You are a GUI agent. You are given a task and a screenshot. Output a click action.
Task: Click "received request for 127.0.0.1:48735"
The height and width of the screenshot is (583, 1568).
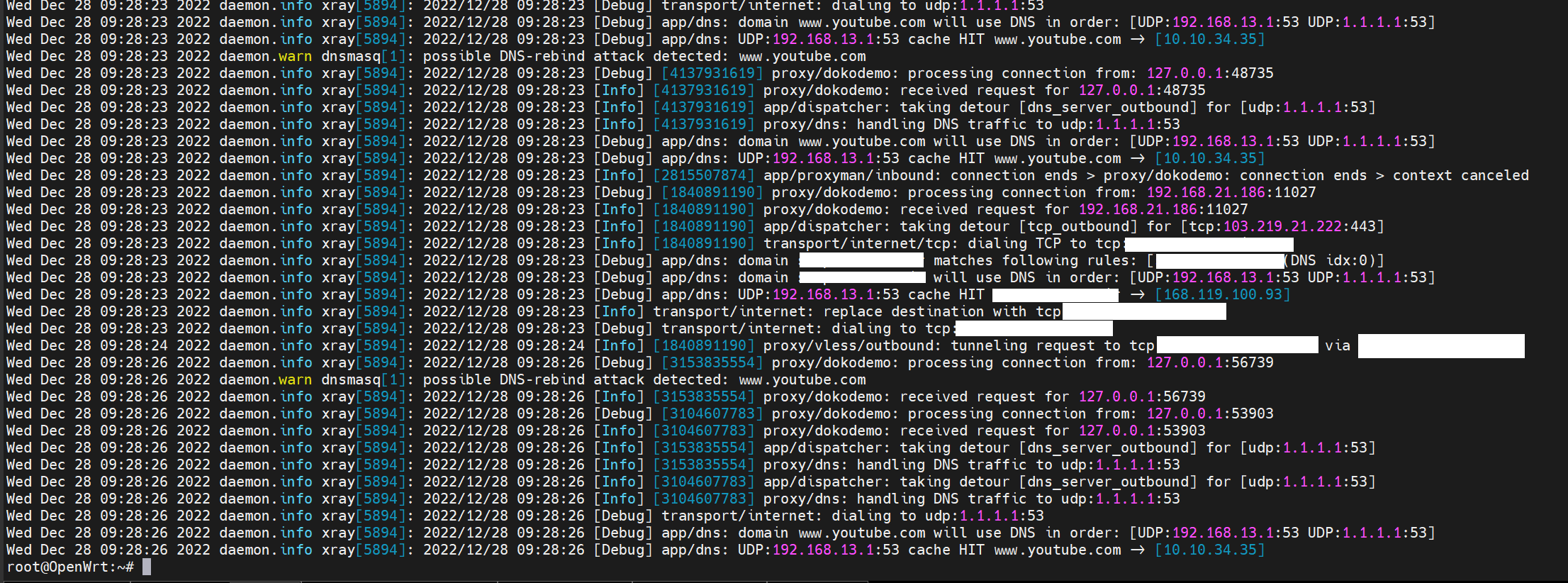point(1053,90)
